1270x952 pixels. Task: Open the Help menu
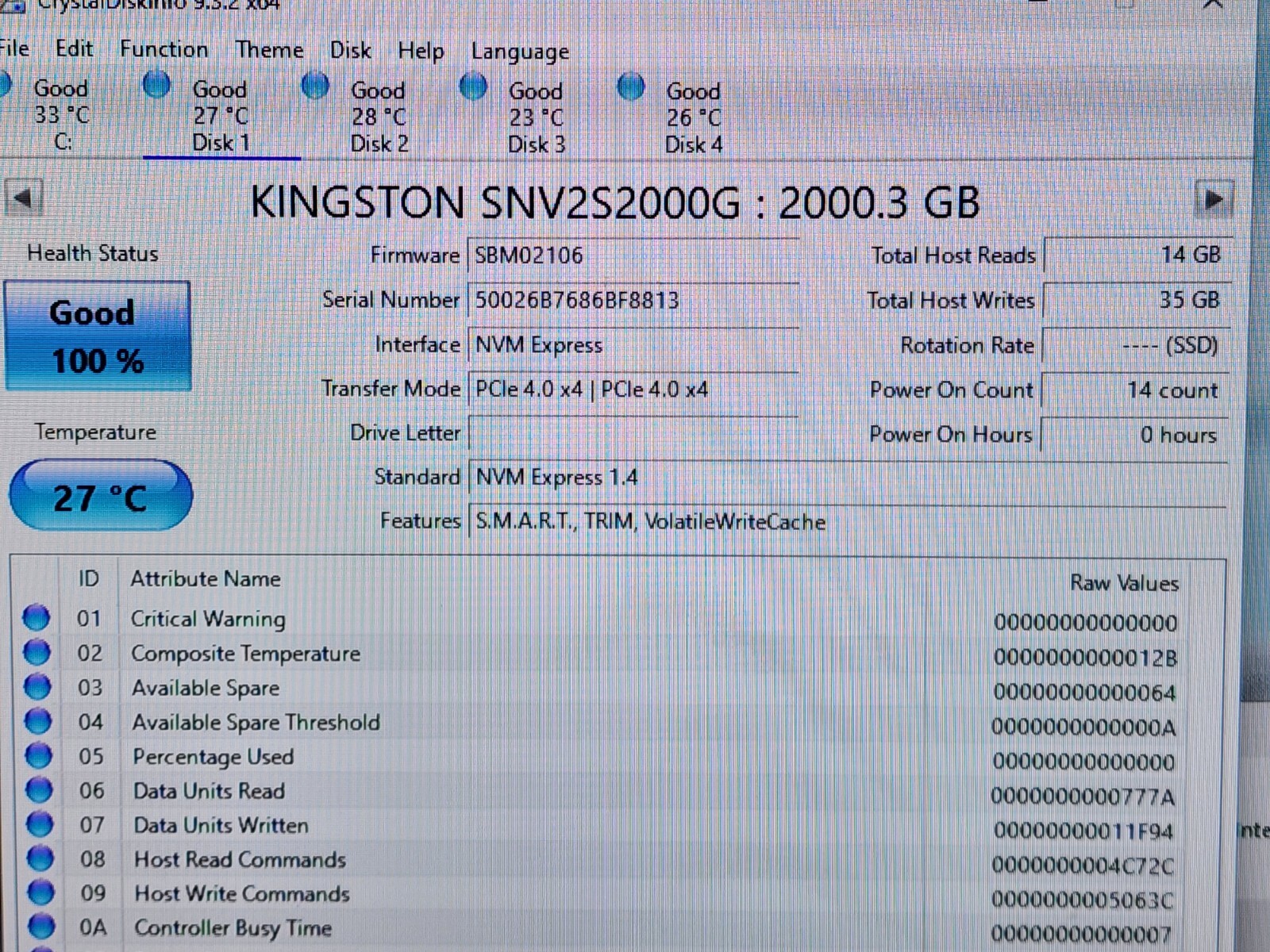[x=421, y=52]
